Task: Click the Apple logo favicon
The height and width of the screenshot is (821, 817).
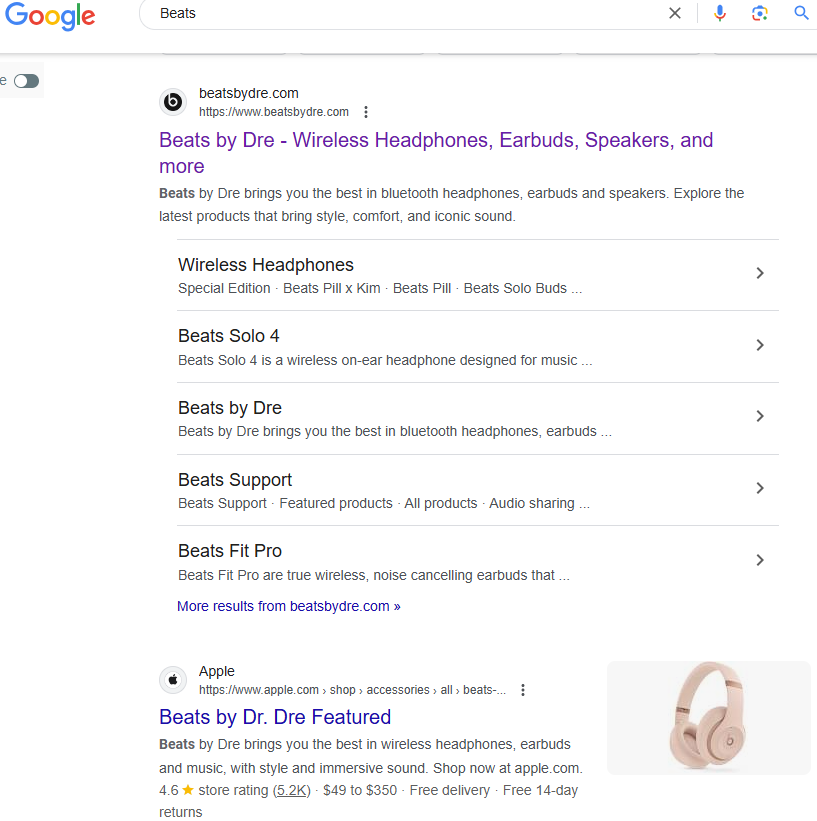Action: 173,680
